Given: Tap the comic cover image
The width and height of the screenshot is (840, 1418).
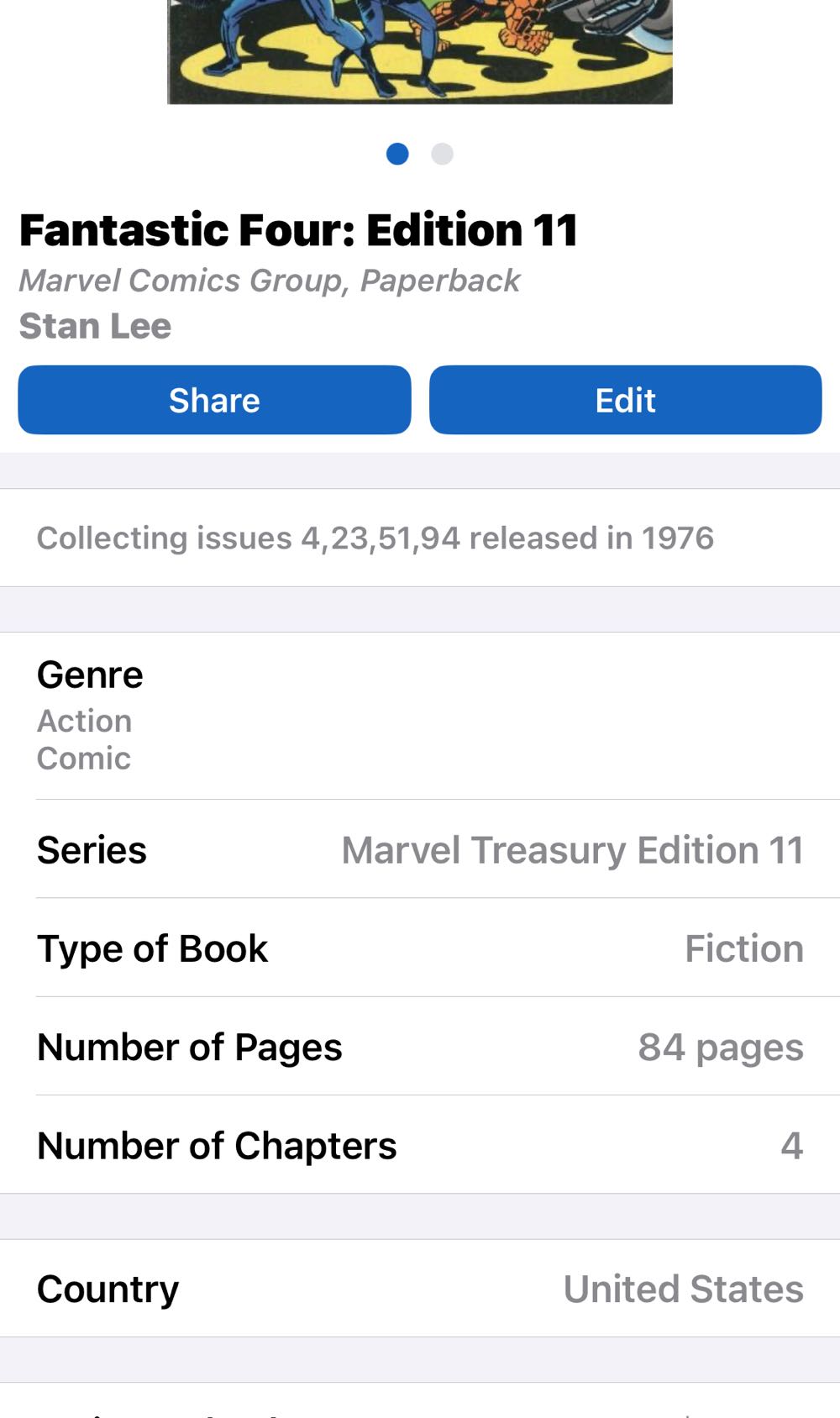Looking at the screenshot, I should pos(420,50).
